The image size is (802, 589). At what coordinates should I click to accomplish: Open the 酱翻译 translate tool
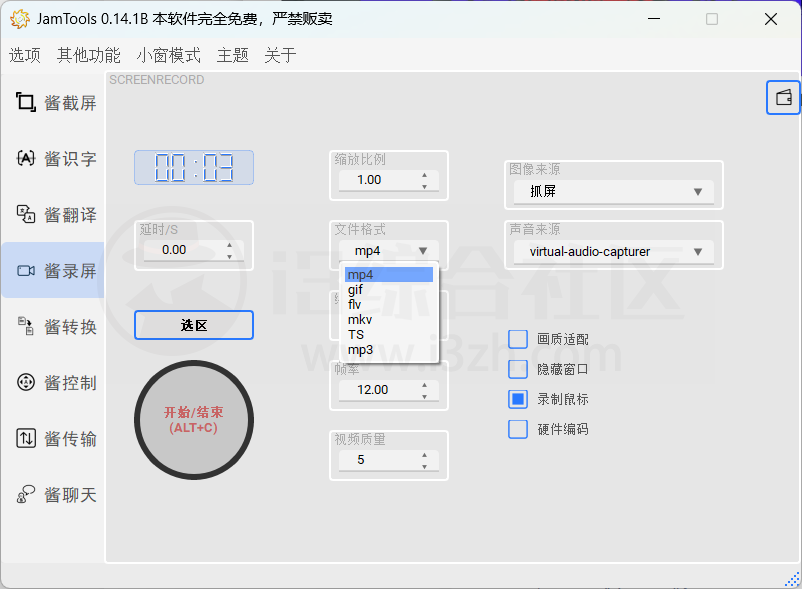tap(55, 215)
